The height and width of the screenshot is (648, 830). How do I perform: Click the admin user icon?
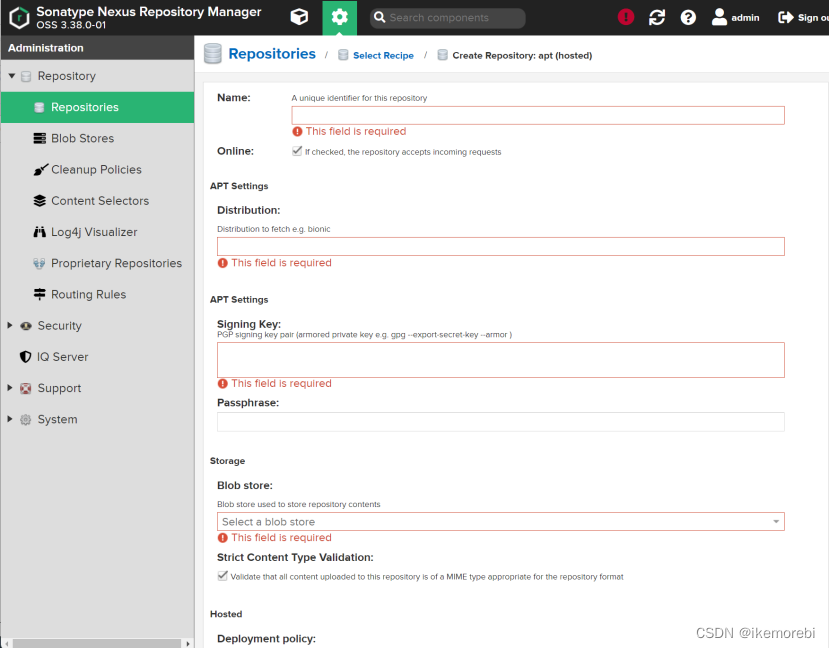(x=719, y=17)
